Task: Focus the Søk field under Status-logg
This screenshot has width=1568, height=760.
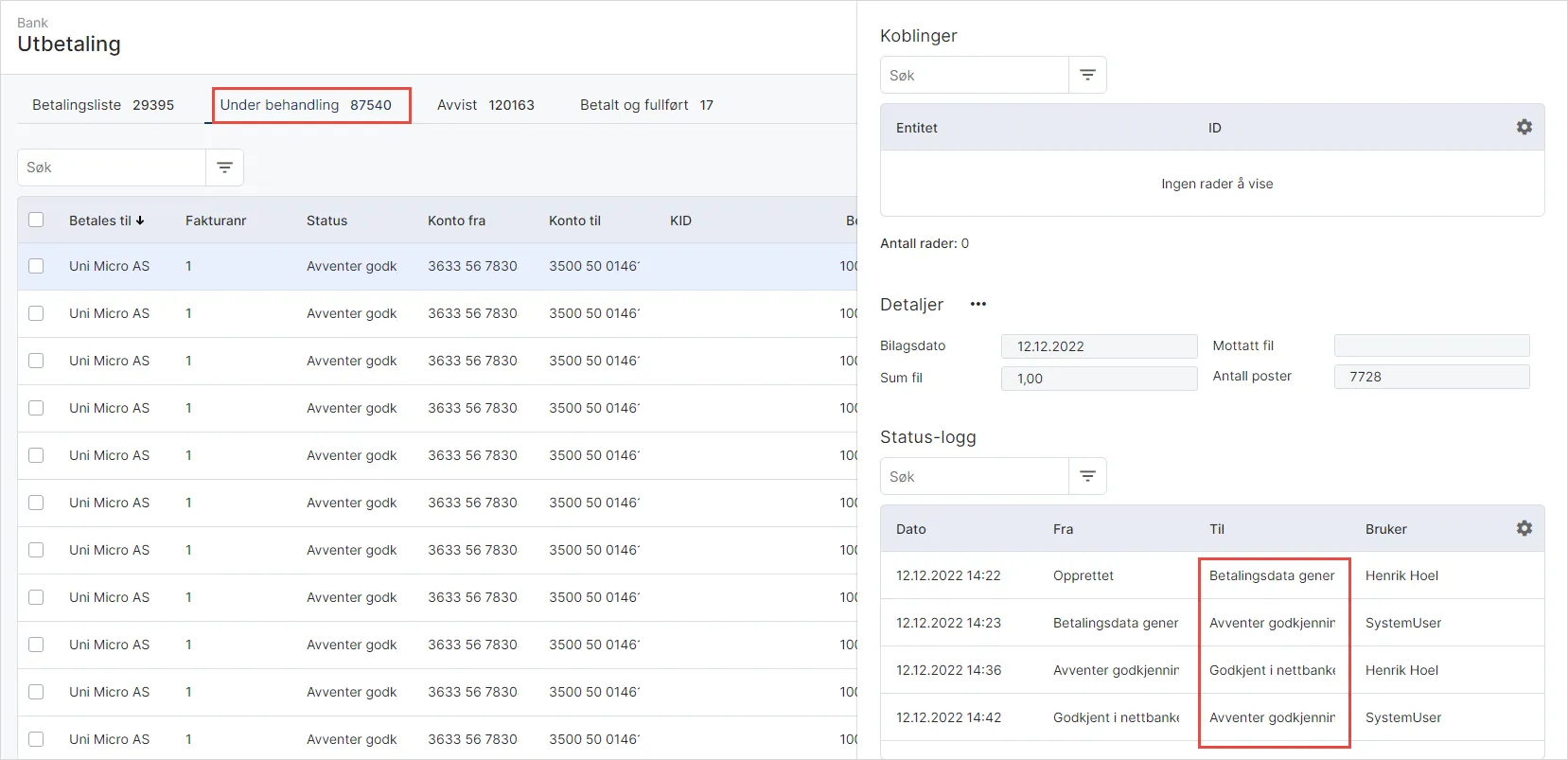Action: tap(975, 476)
